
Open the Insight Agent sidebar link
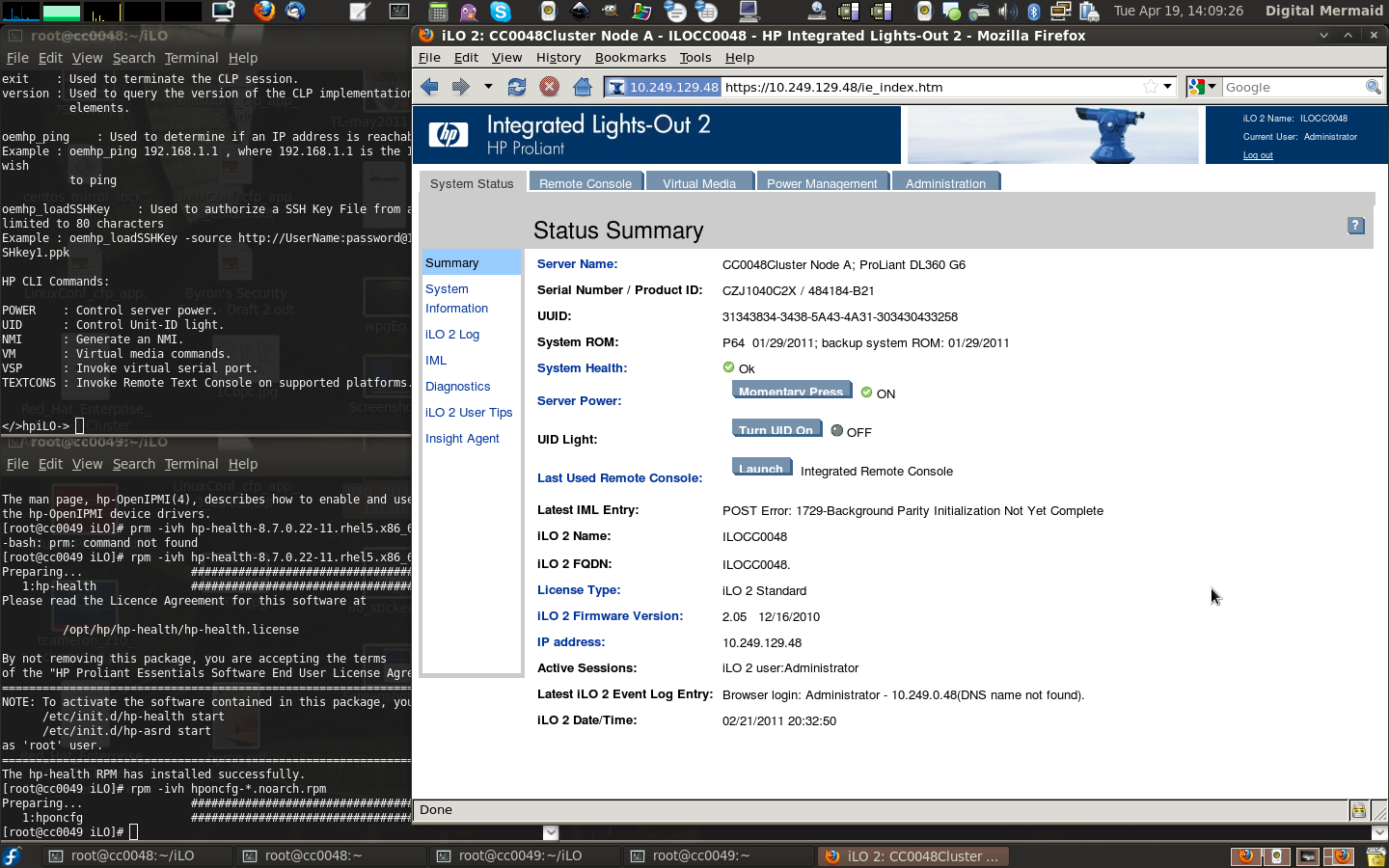pos(462,439)
